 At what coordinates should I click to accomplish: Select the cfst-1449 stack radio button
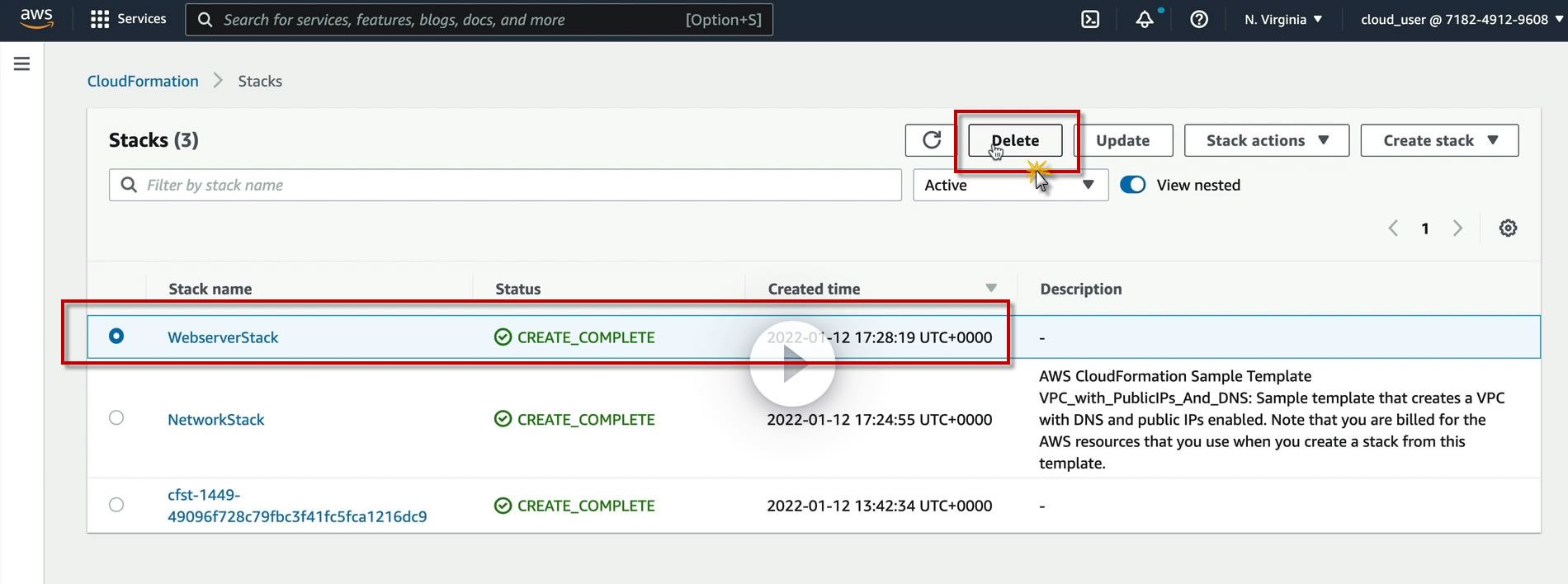(x=116, y=505)
